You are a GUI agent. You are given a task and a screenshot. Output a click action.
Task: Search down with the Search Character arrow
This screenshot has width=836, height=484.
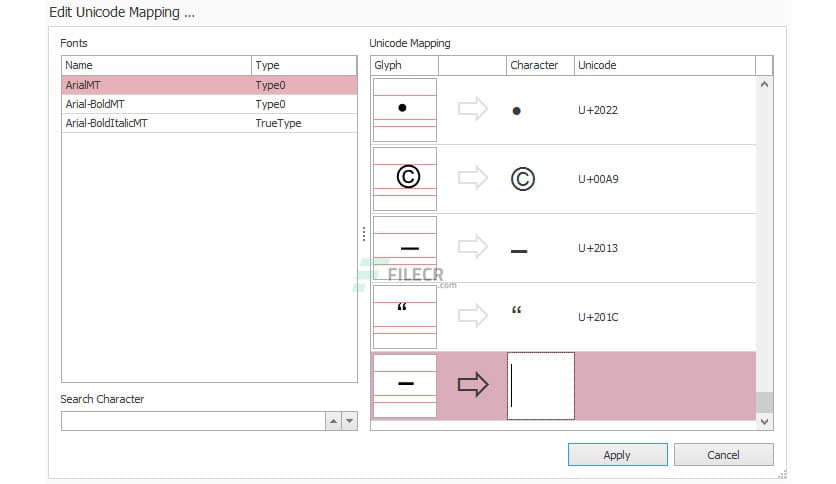pyautogui.click(x=349, y=421)
